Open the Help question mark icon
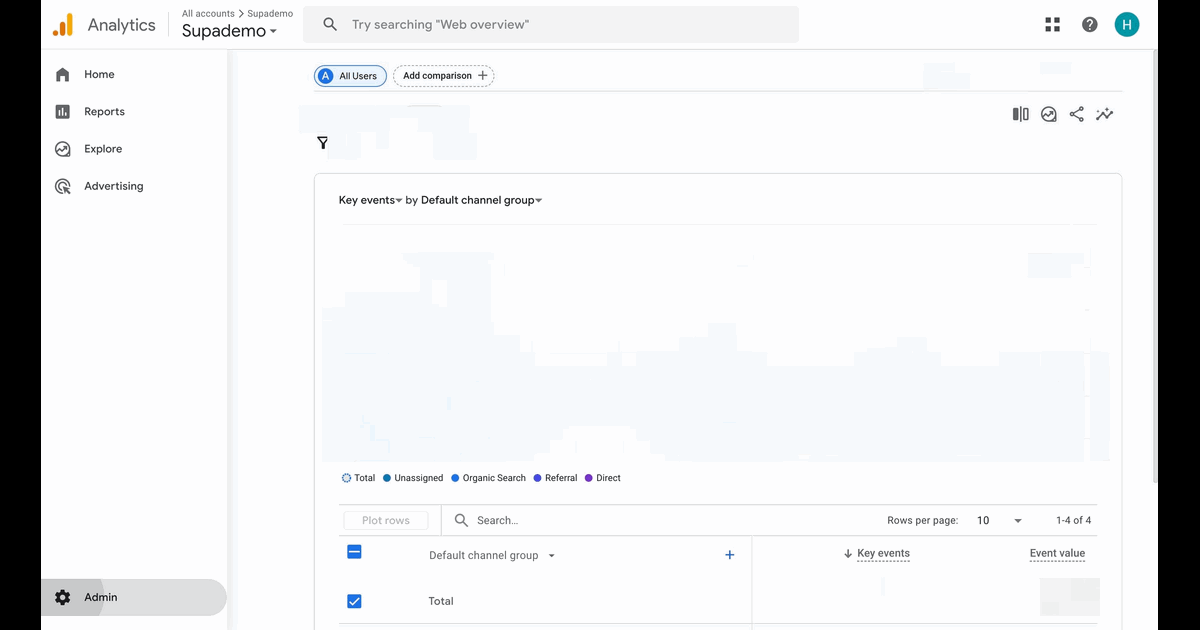This screenshot has width=1200, height=630. 1090,25
